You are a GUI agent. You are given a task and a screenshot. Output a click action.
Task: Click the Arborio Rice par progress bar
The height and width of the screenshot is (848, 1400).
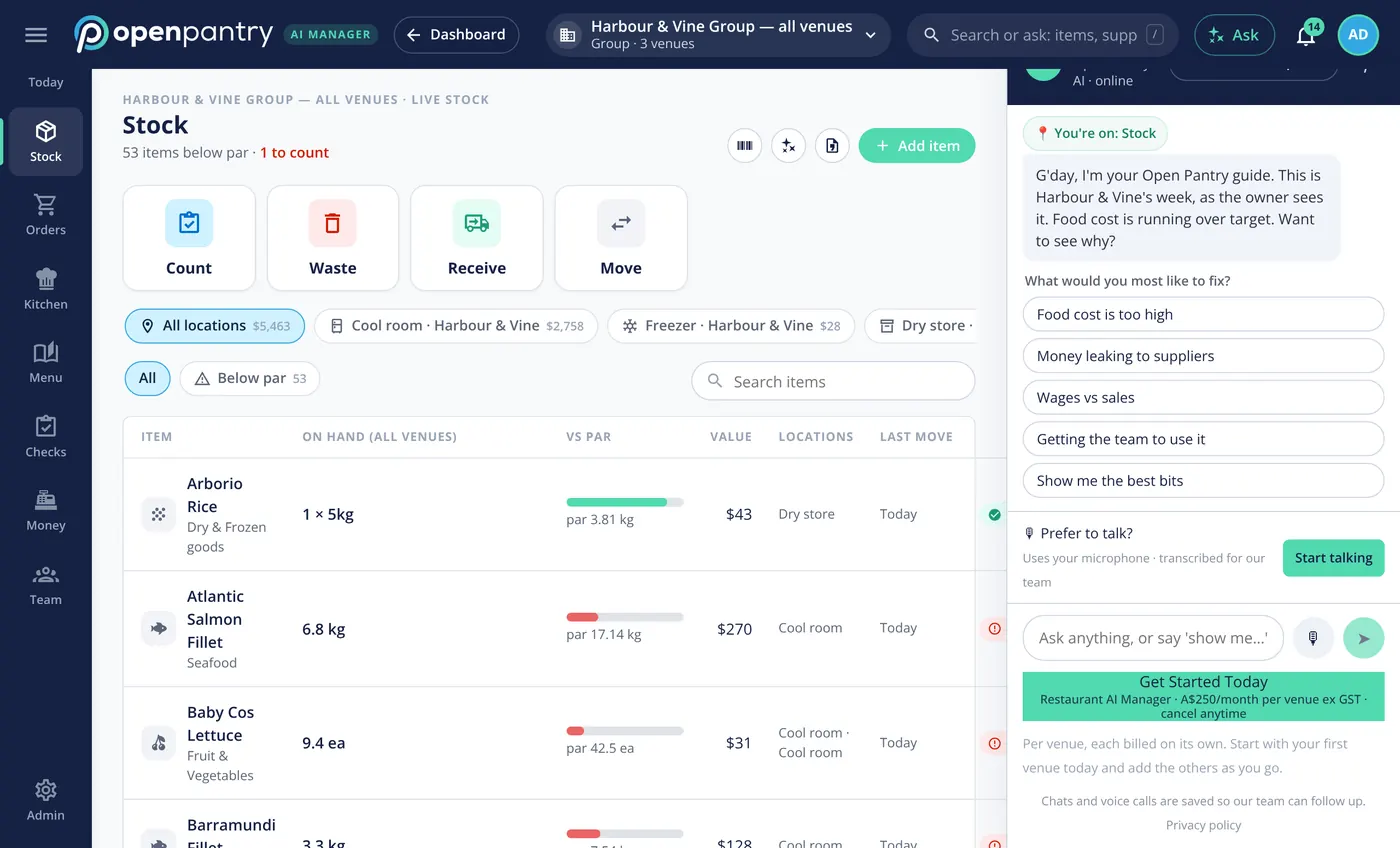point(625,502)
